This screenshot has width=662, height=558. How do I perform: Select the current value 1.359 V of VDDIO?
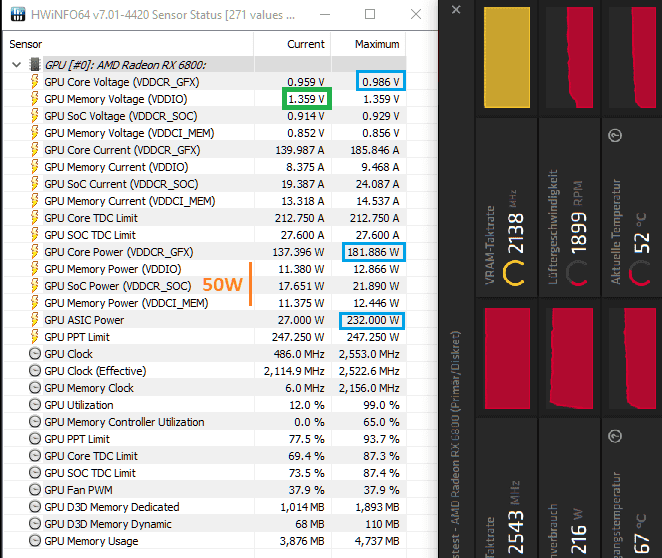click(307, 99)
